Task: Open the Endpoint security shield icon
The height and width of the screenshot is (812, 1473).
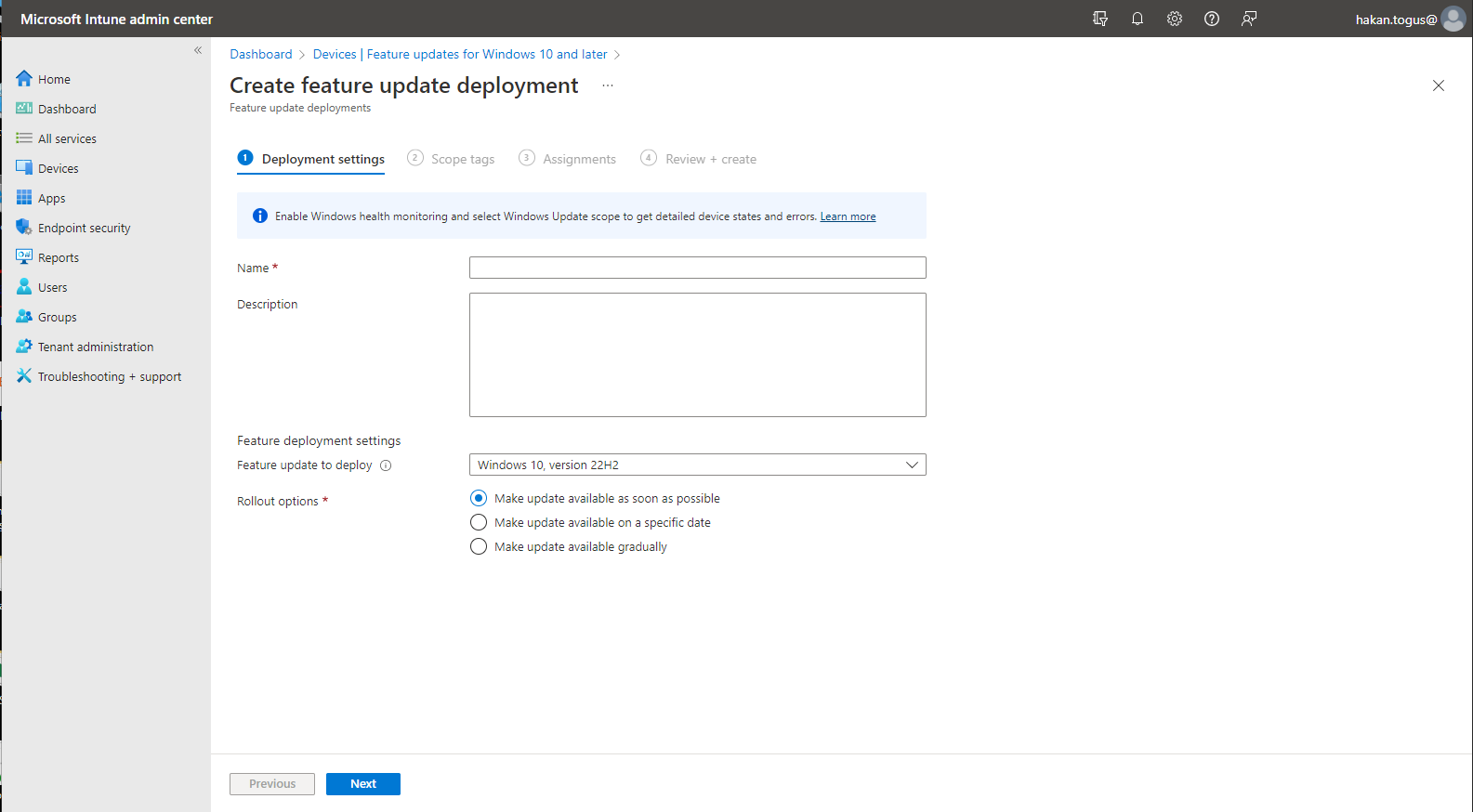Action: click(24, 228)
